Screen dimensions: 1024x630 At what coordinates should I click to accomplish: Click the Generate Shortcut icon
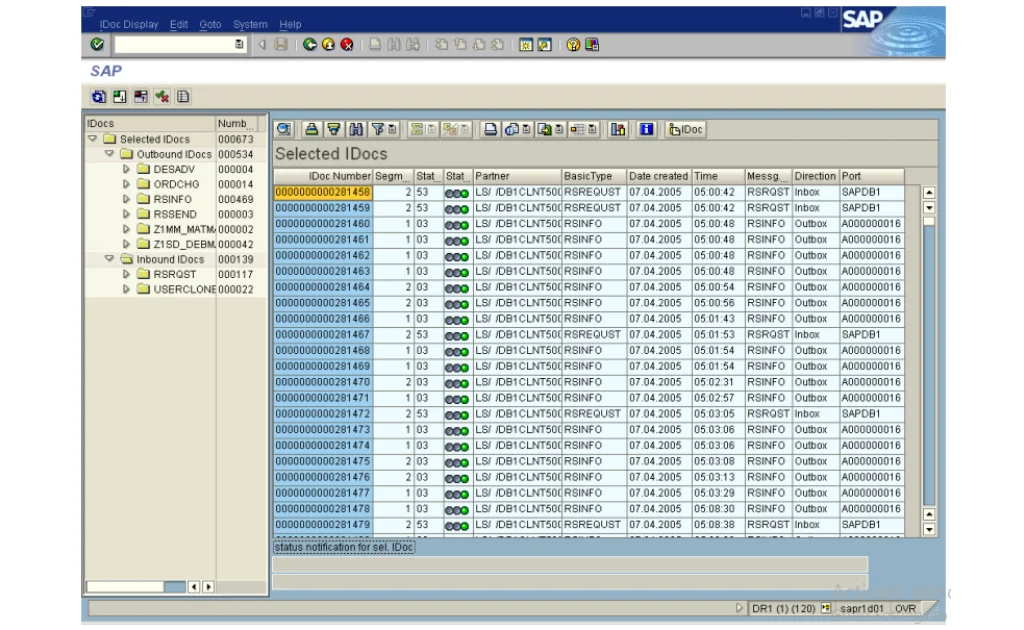click(x=544, y=44)
